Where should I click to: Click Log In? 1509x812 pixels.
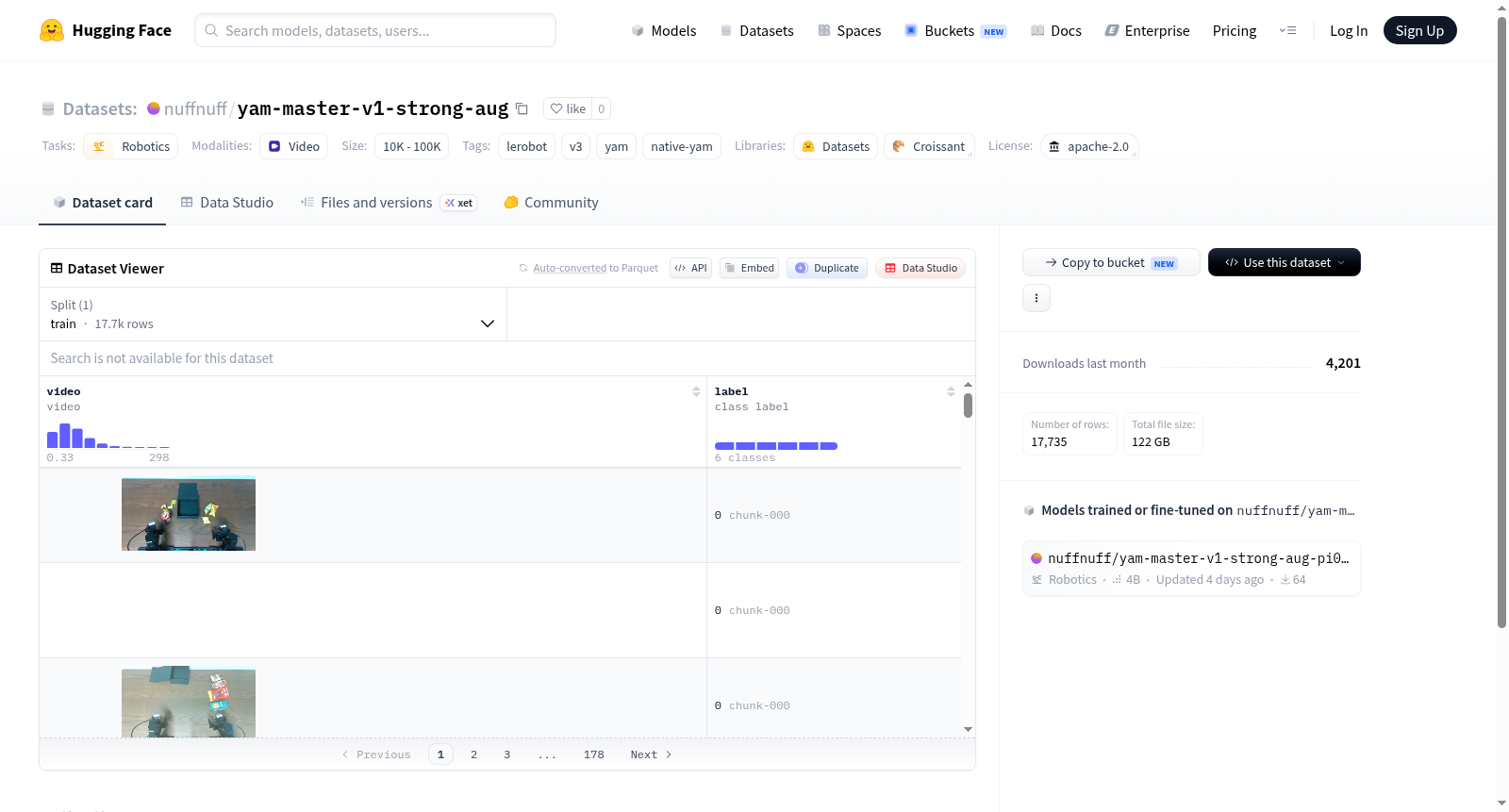[1349, 31]
